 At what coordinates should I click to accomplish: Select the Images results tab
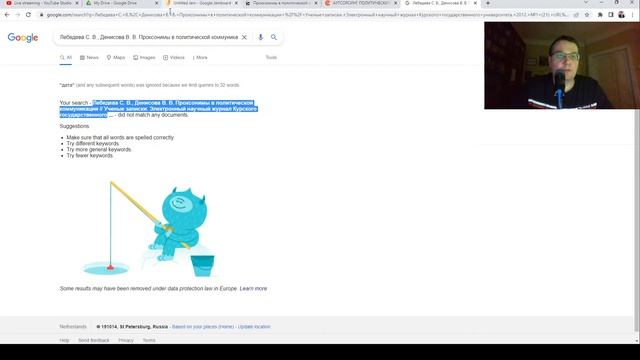point(144,58)
